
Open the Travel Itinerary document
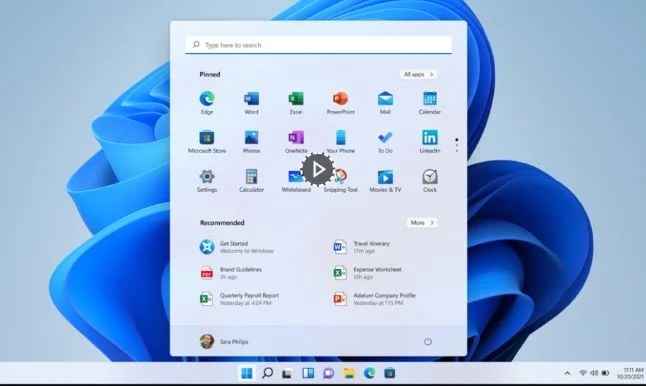tap(362, 247)
